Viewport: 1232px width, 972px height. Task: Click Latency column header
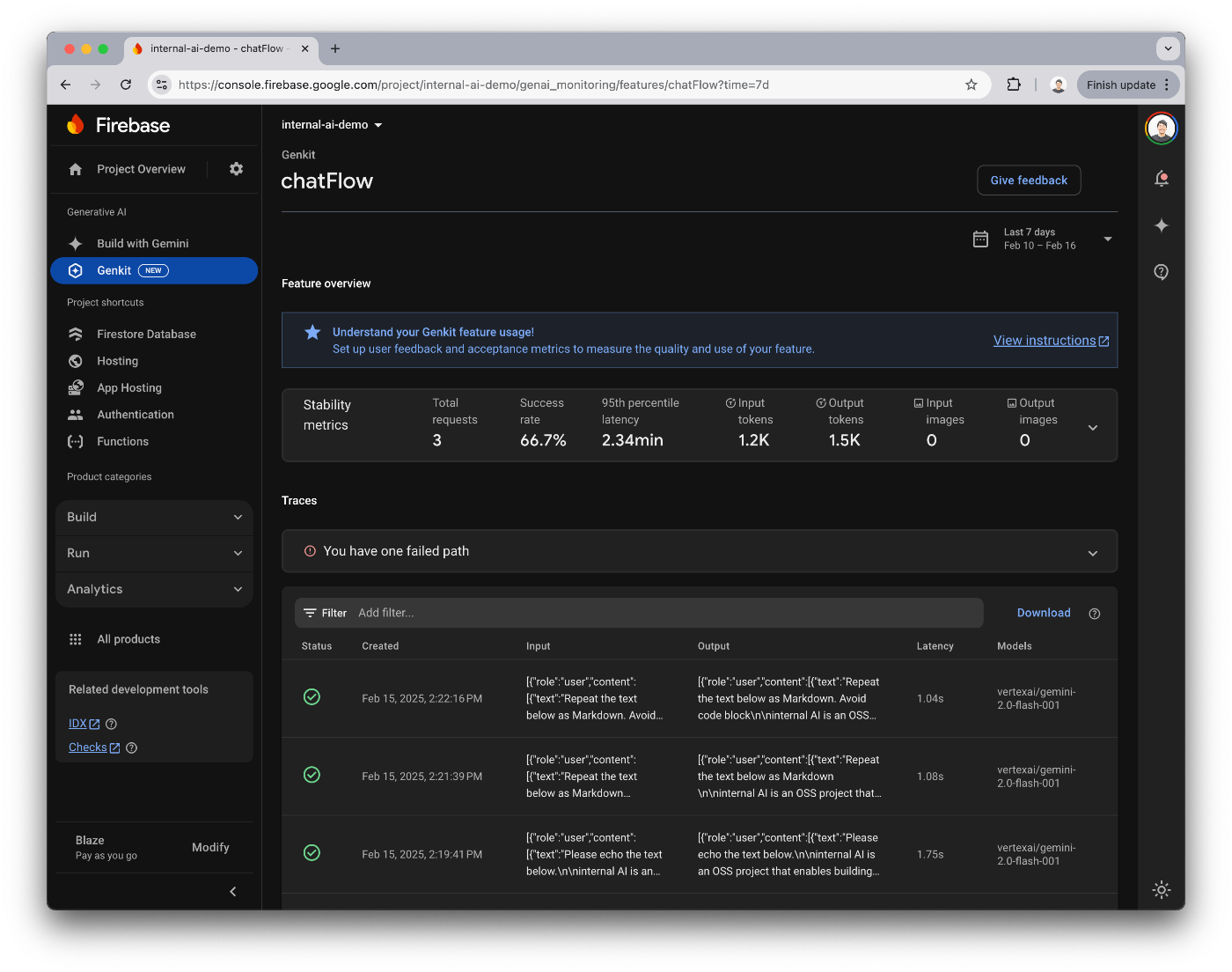[935, 646]
